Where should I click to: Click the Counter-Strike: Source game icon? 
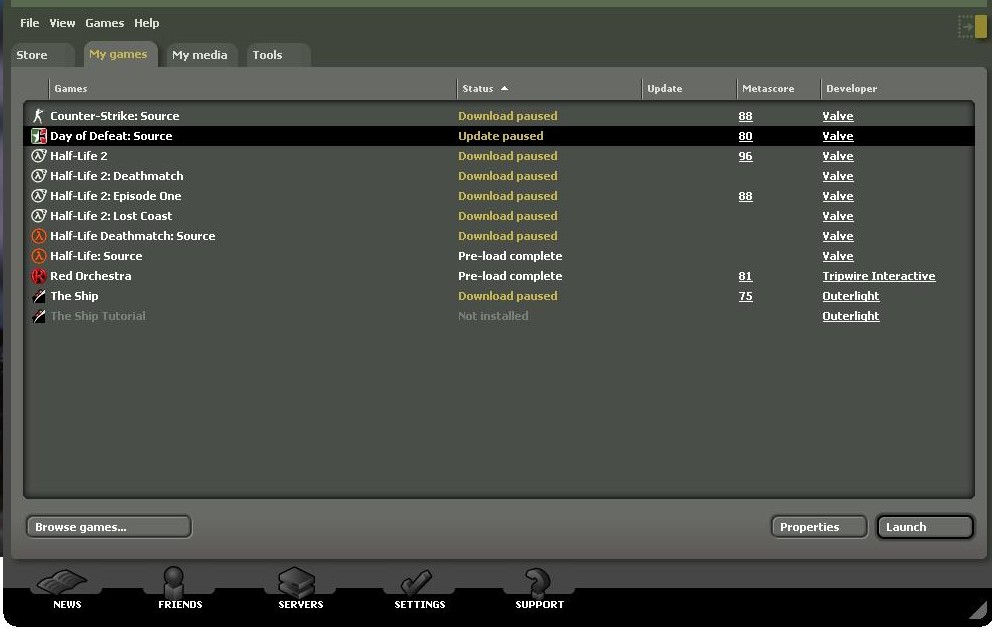(x=39, y=116)
